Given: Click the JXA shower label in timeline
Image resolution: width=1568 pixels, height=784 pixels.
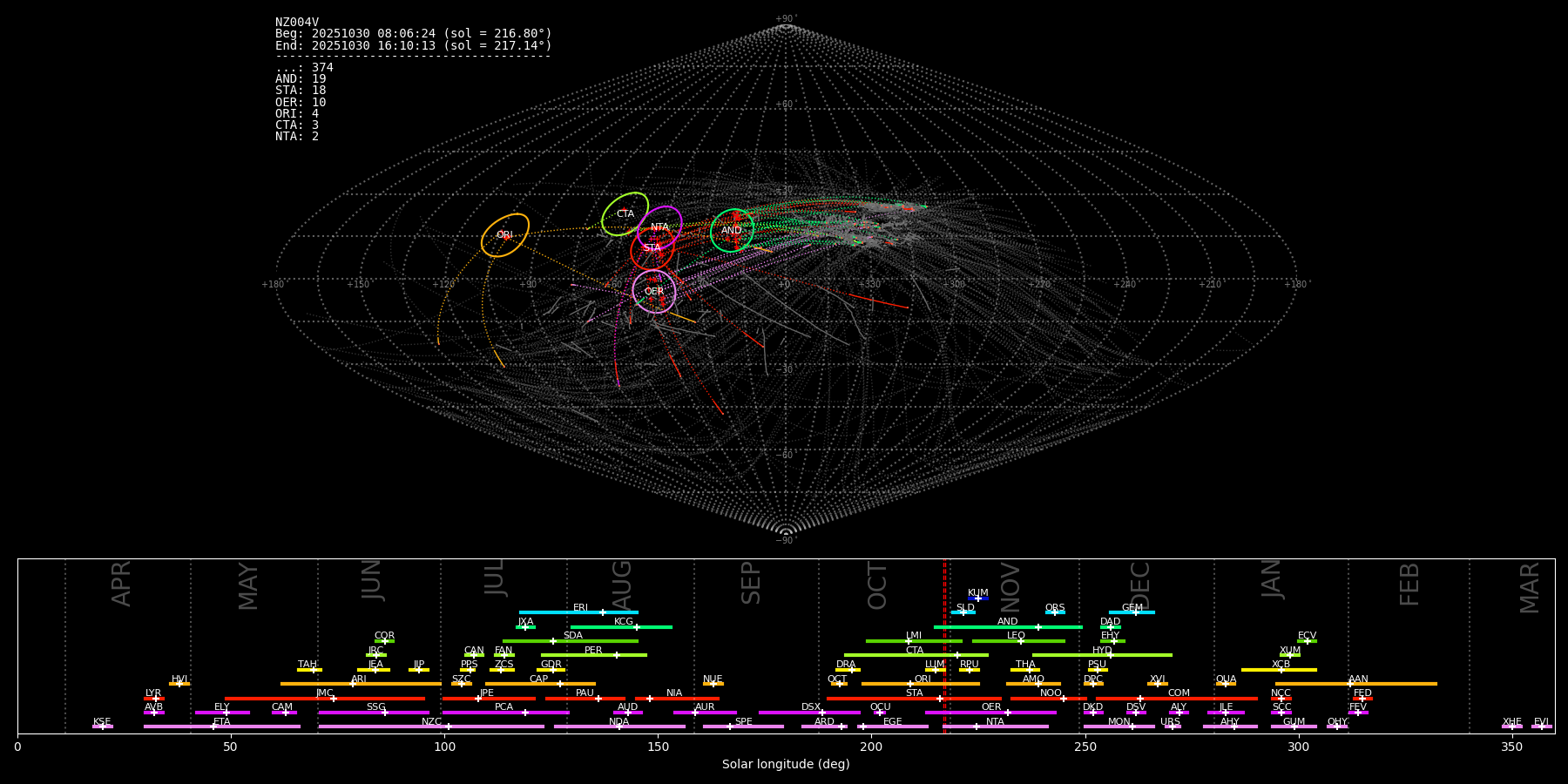Looking at the screenshot, I should 526,622.
